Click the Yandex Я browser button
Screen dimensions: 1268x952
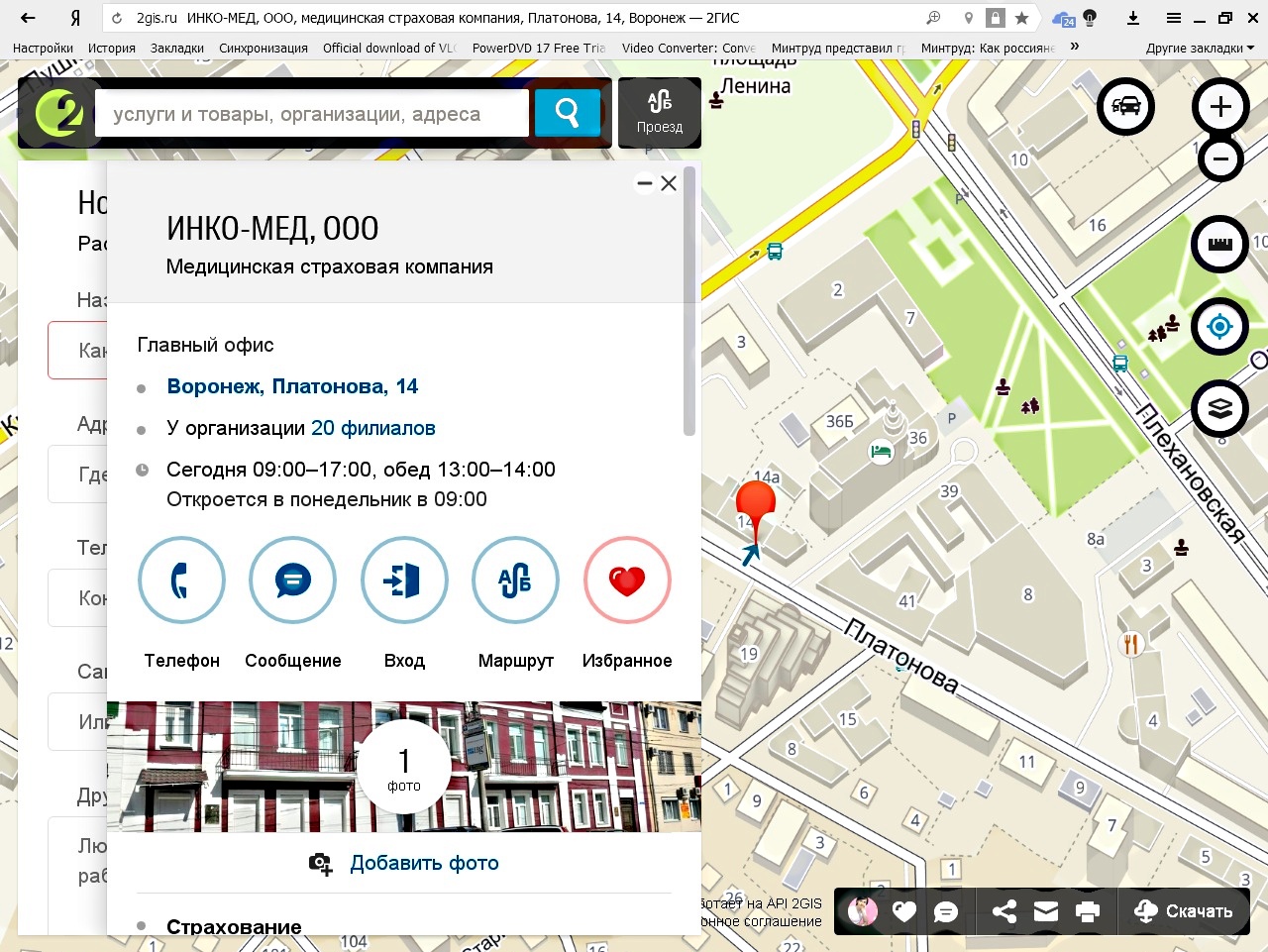pos(74,18)
